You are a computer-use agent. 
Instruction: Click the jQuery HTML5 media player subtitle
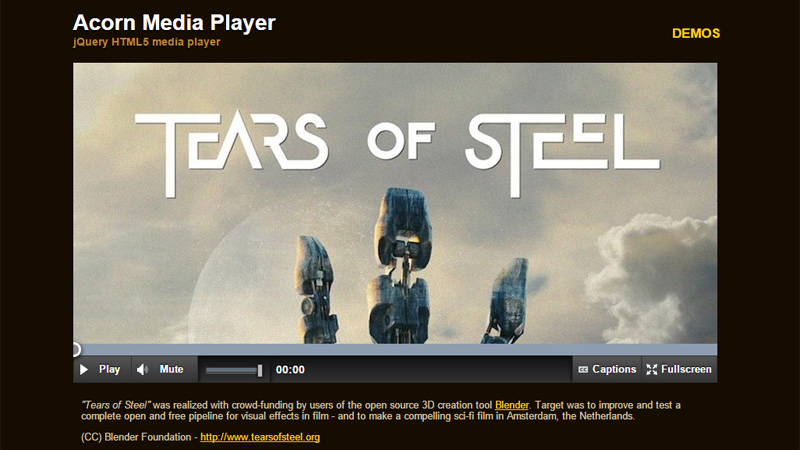tap(146, 42)
